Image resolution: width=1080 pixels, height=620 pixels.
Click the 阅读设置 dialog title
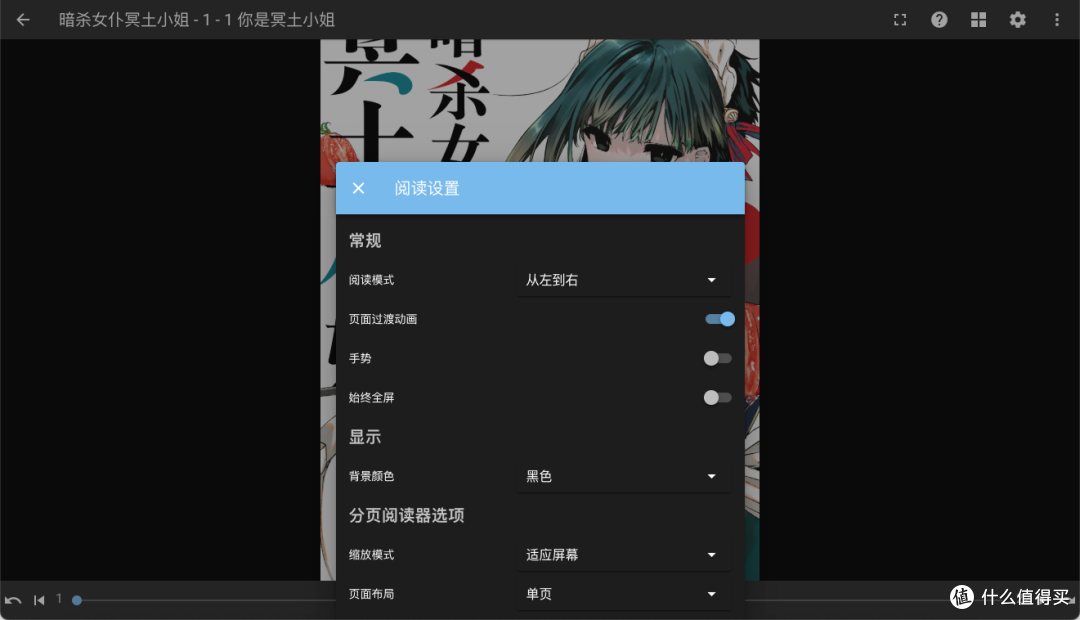(426, 188)
